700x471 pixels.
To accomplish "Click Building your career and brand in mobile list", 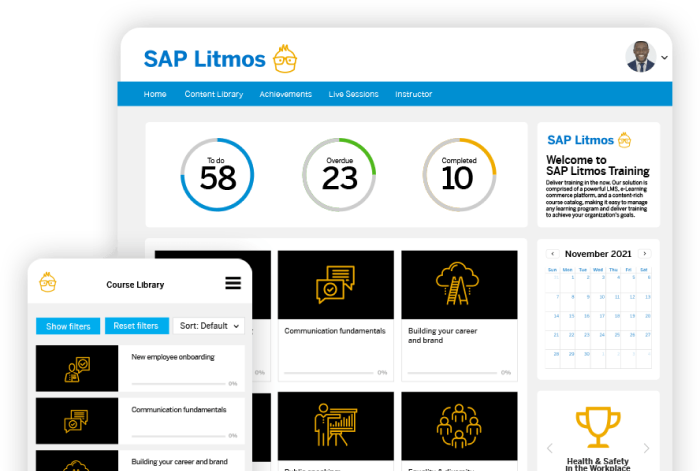I will click(179, 462).
